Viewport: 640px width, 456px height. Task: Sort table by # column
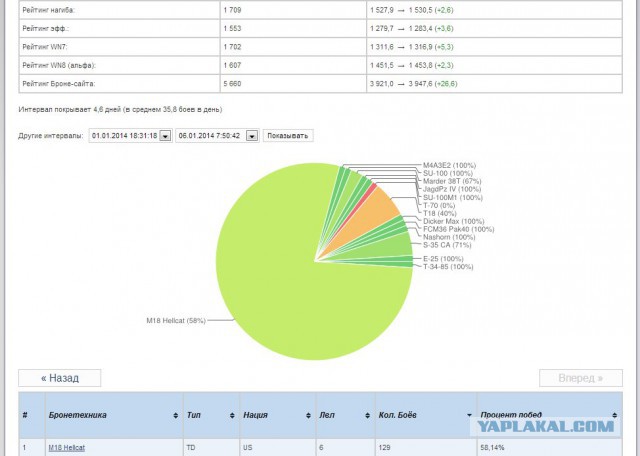(31, 415)
